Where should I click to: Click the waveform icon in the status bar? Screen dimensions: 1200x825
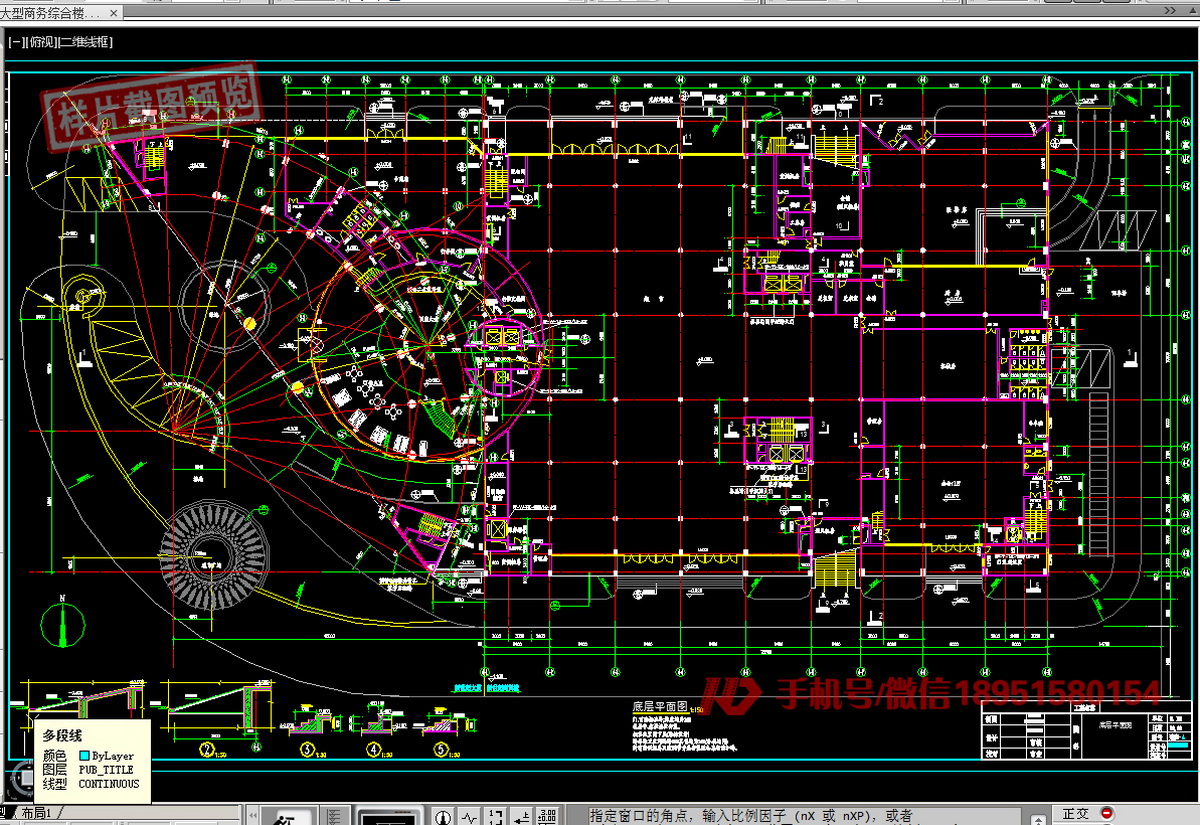(470, 816)
